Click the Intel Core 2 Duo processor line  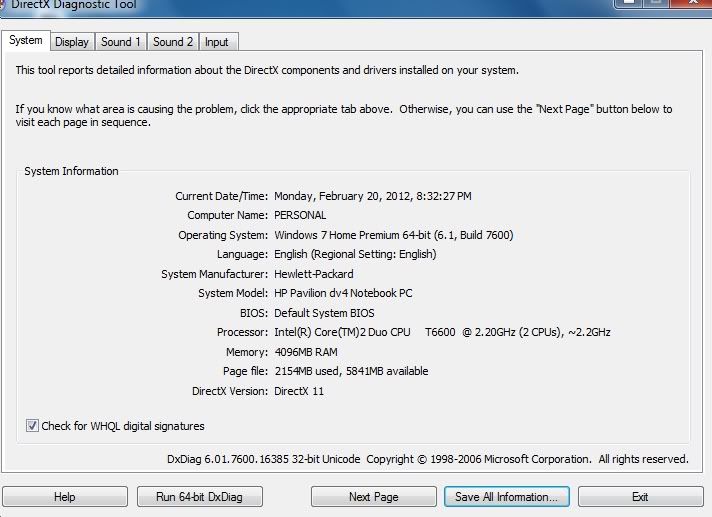442,332
